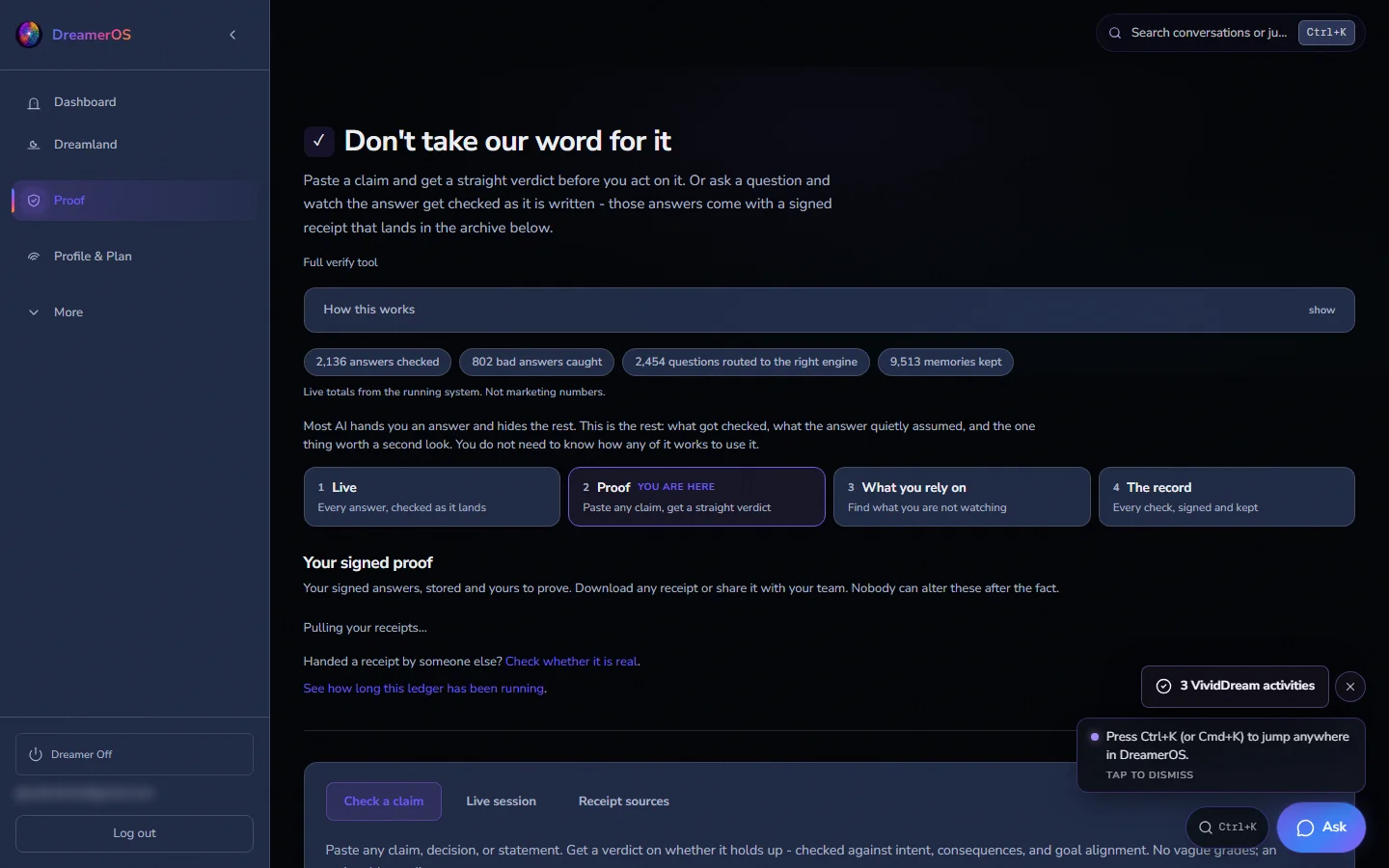
Task: Click the 9,513 memories kept pill
Action: (945, 362)
